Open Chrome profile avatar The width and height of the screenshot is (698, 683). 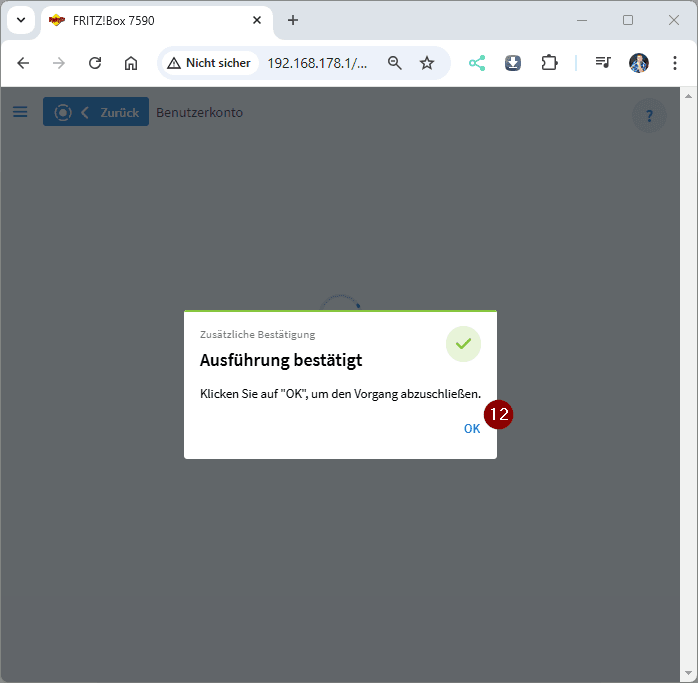point(639,63)
